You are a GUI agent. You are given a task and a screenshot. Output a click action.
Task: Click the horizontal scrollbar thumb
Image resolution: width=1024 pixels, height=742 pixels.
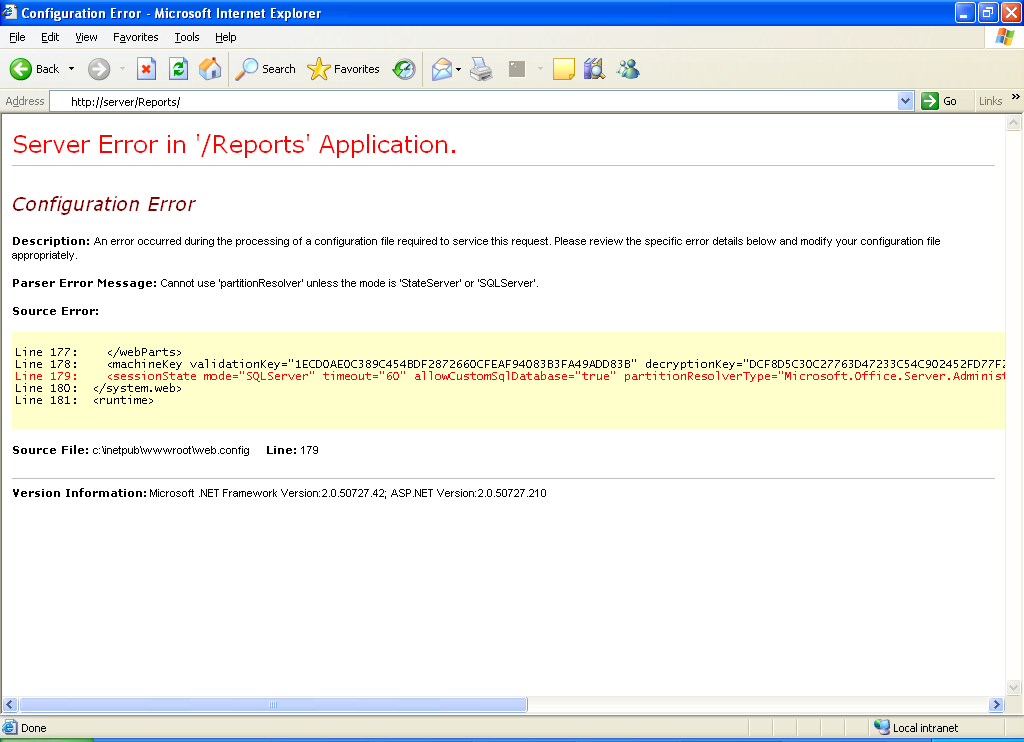(x=273, y=704)
